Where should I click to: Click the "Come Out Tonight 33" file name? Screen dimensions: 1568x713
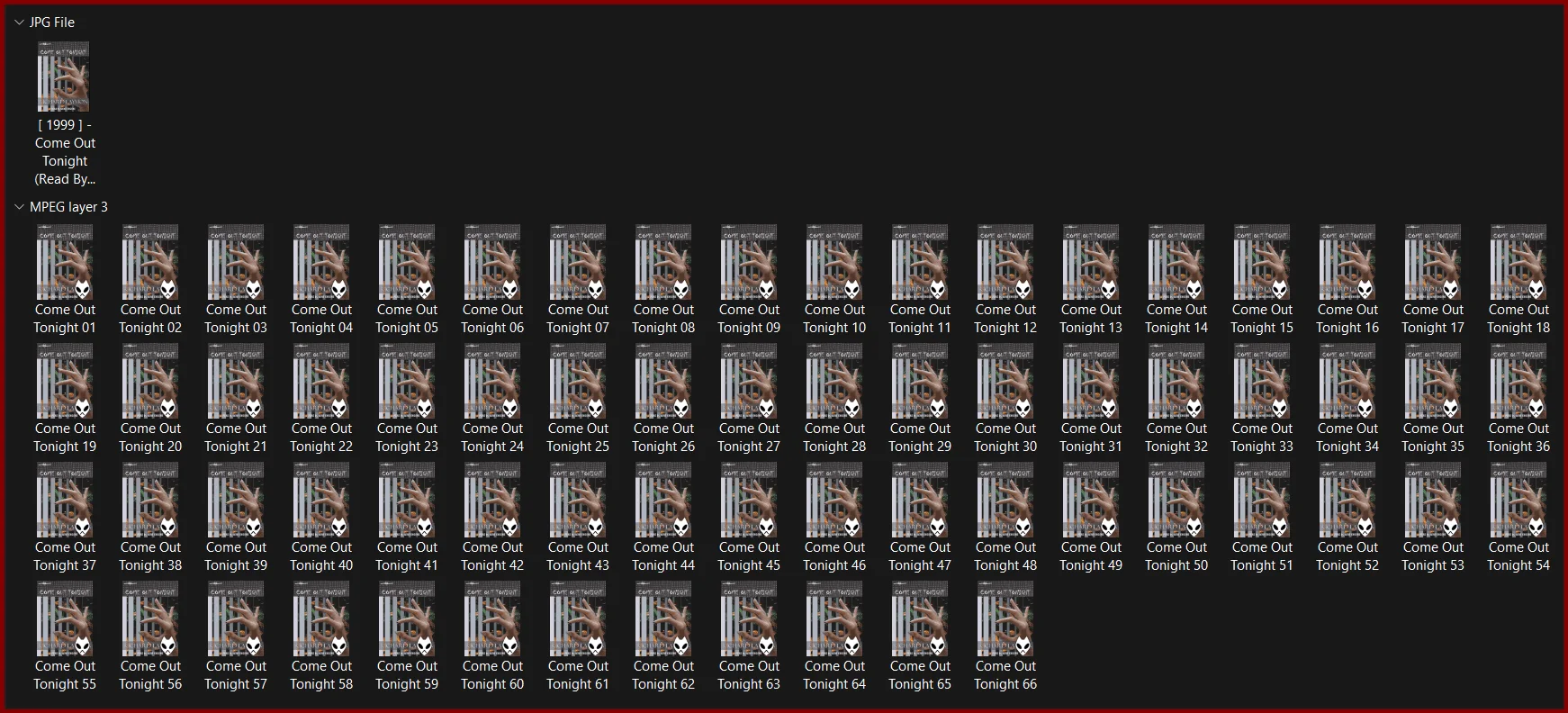(x=1262, y=438)
